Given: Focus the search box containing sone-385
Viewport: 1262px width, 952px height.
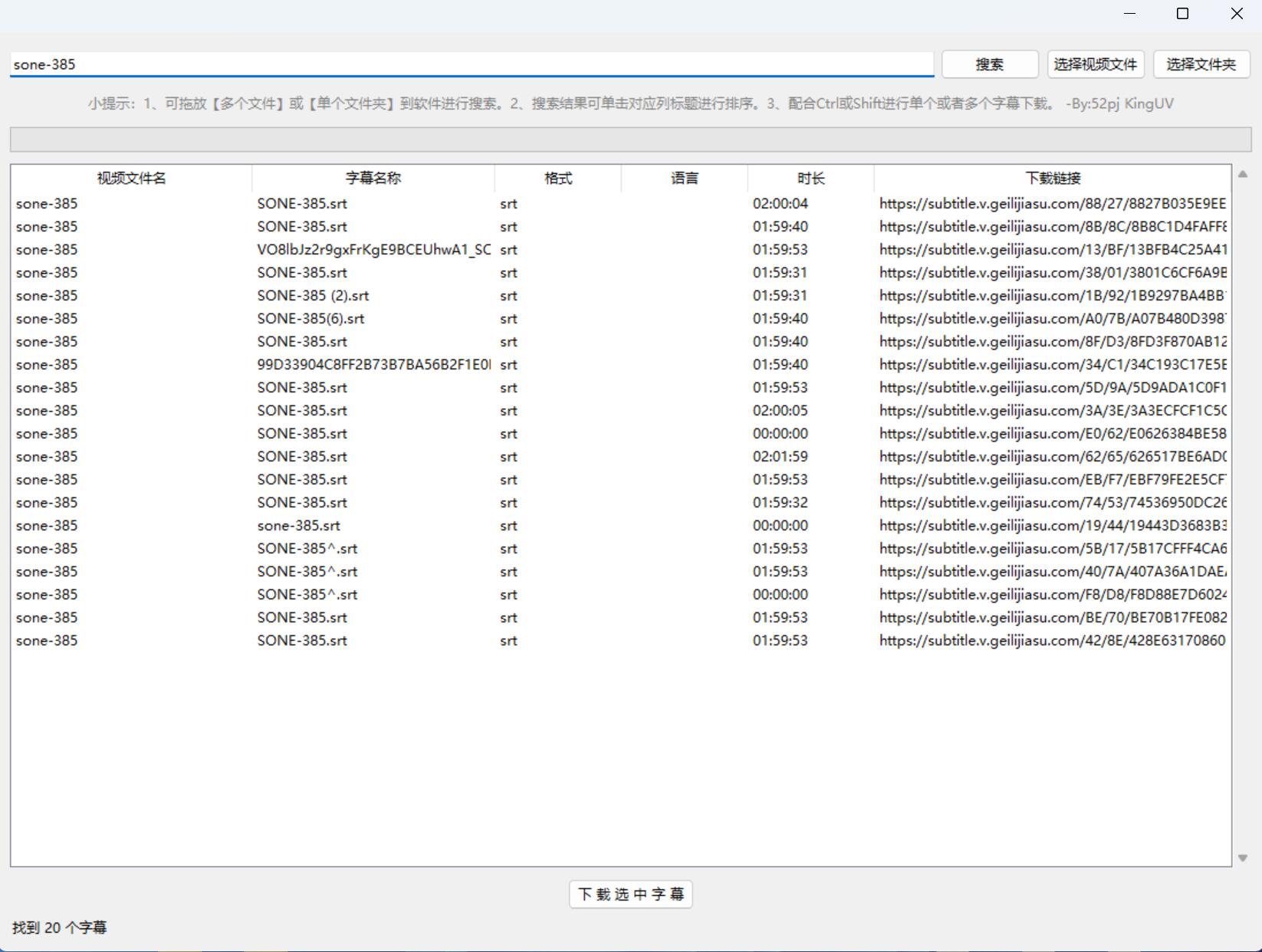Looking at the screenshot, I should coord(472,64).
